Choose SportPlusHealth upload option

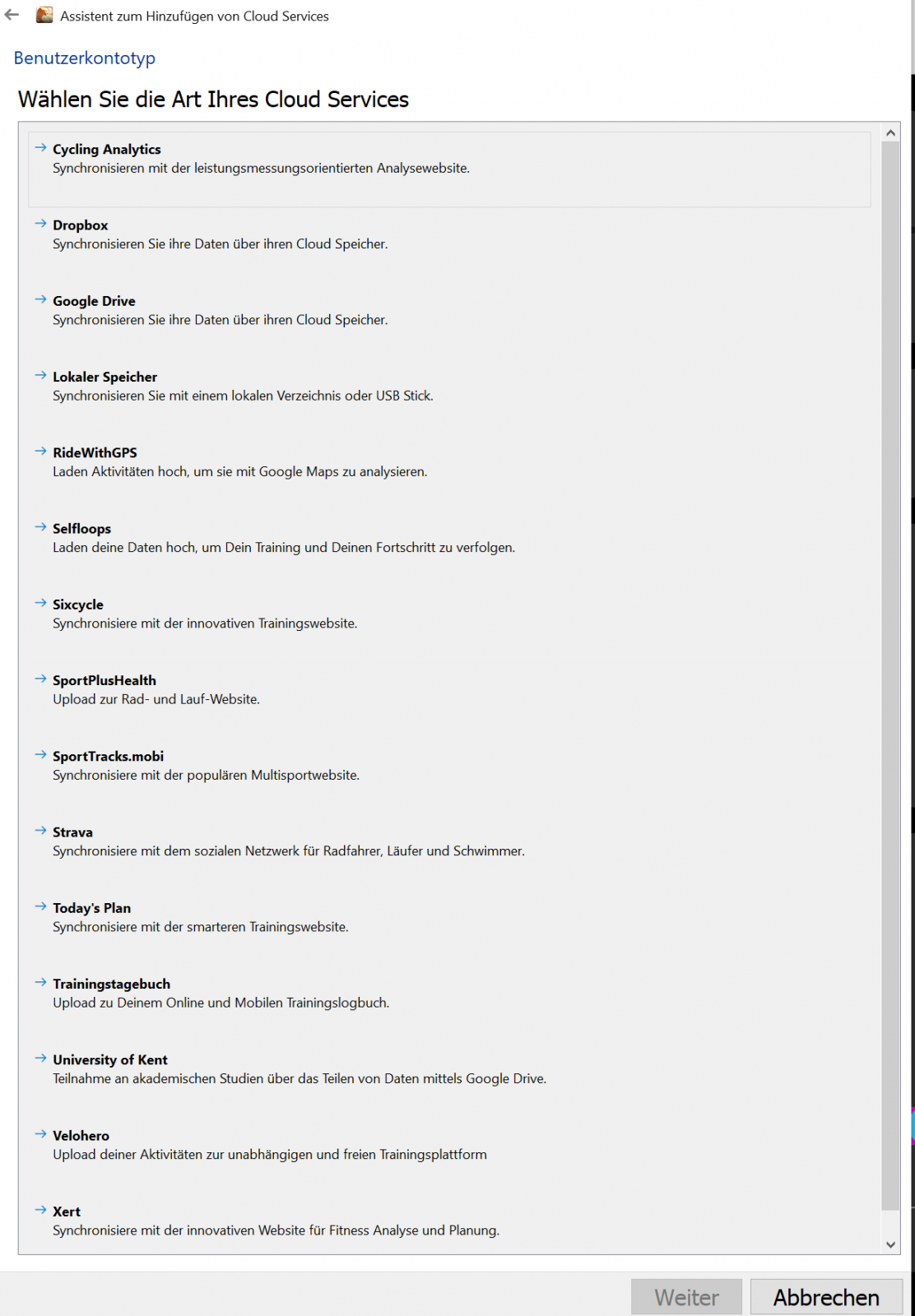[105, 681]
